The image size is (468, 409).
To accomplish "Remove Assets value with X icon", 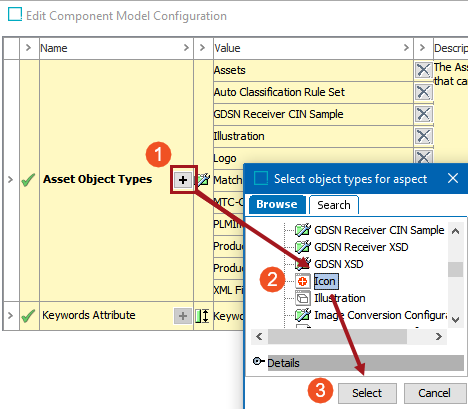I will point(423,70).
